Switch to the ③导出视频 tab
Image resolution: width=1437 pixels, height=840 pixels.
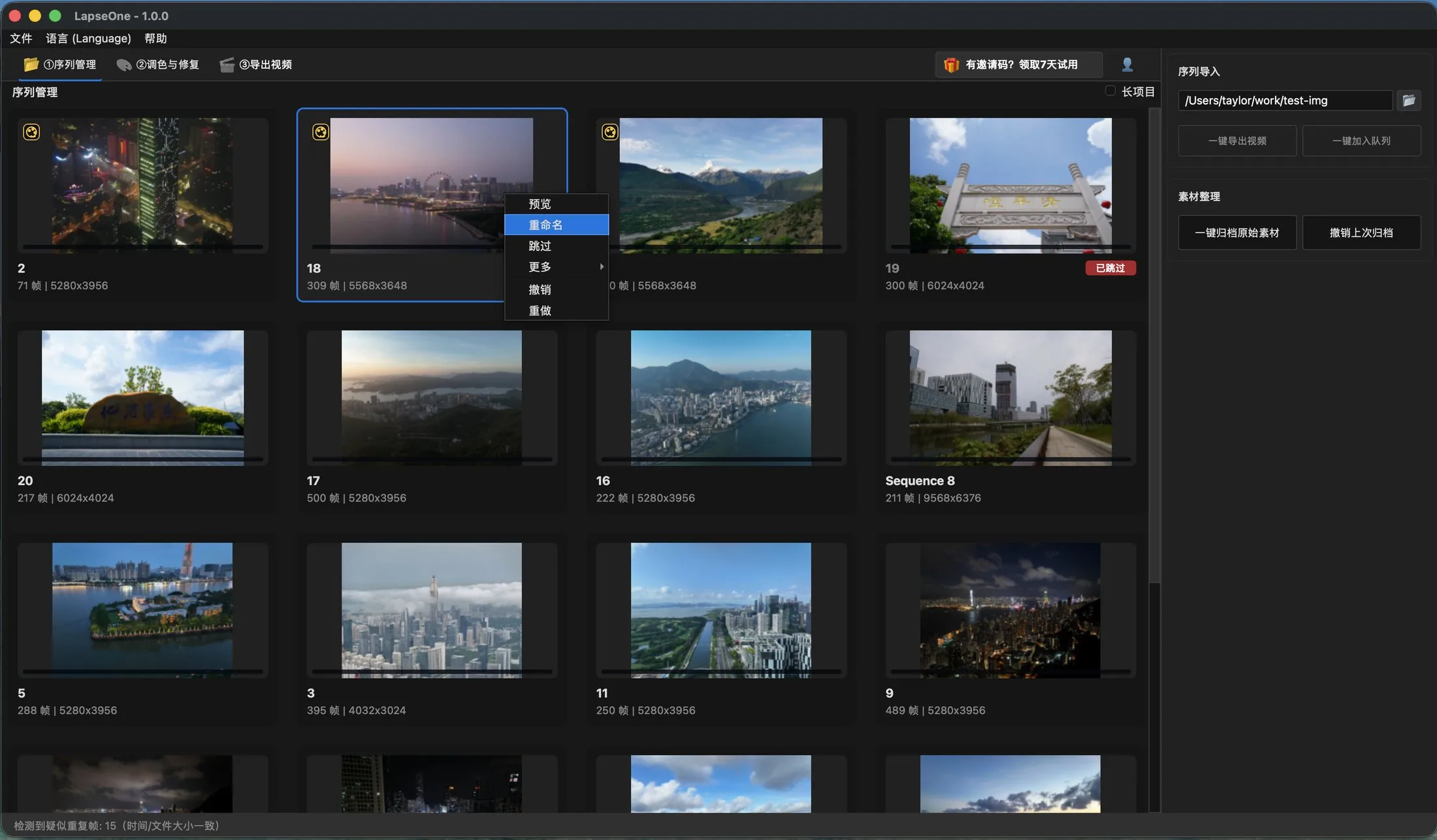tap(256, 65)
